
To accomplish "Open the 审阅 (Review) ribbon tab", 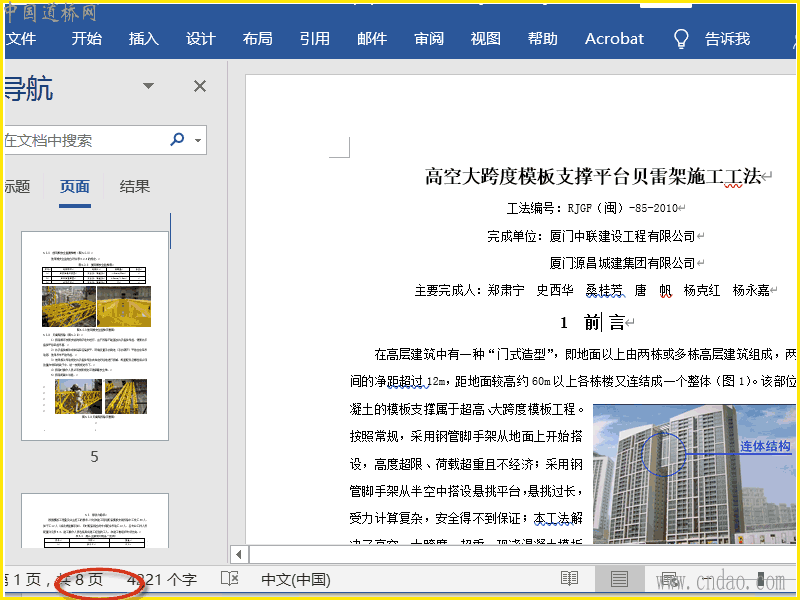I will coord(429,39).
